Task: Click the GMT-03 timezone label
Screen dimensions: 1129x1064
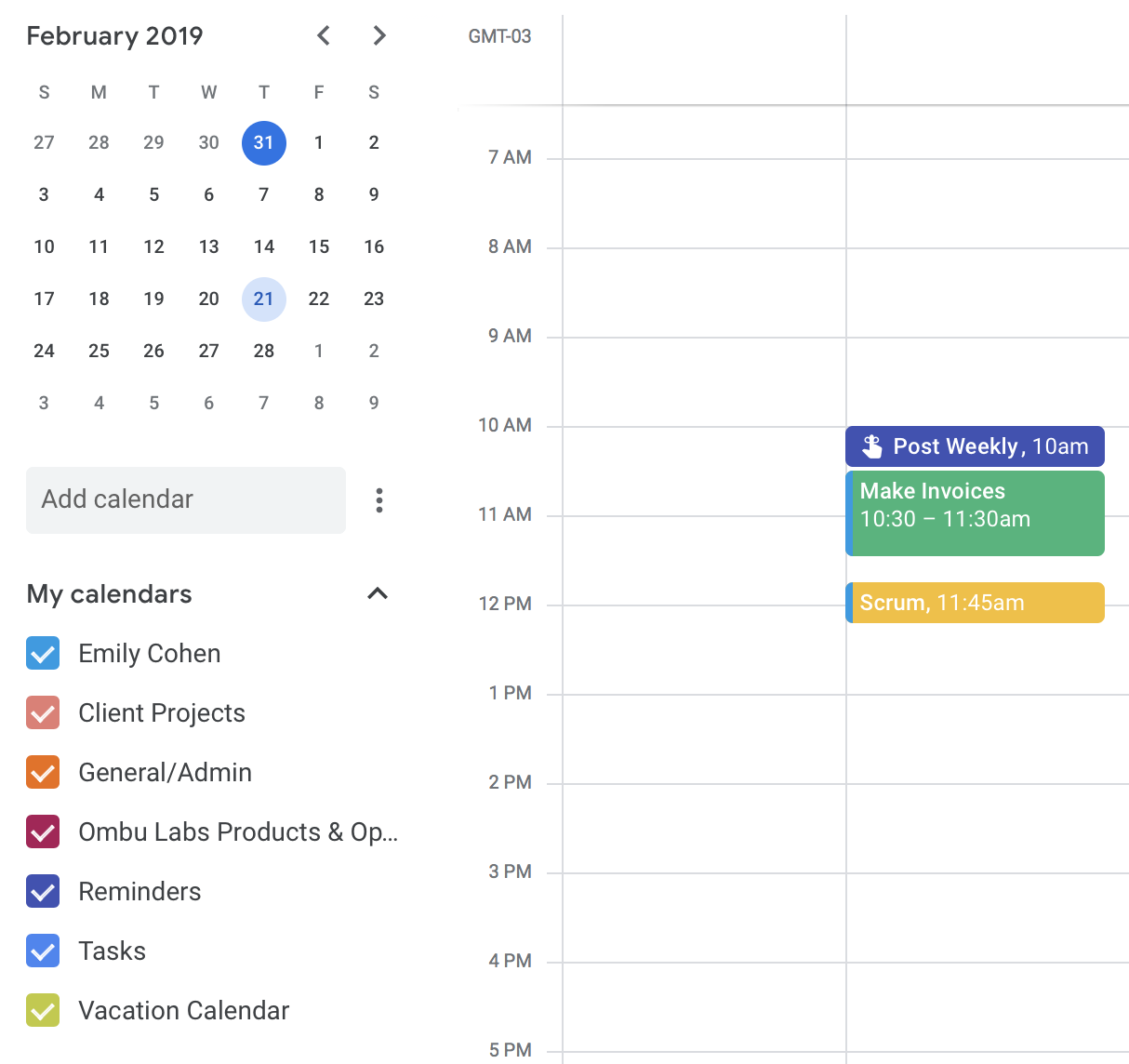Action: tap(499, 36)
